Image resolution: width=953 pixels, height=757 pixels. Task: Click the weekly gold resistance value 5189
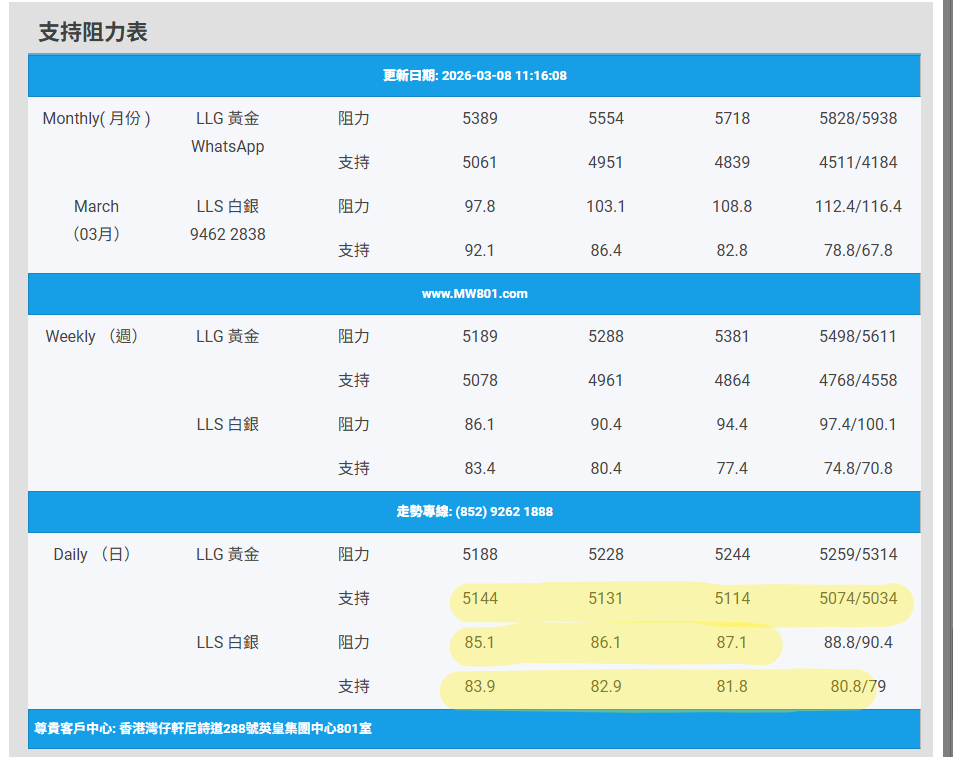(x=480, y=337)
